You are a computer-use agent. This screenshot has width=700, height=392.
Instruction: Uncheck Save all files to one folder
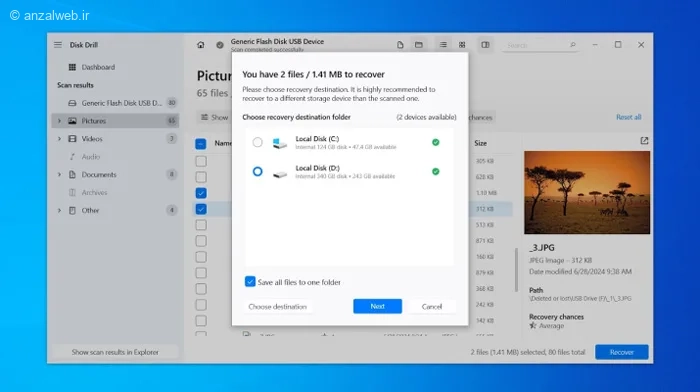coord(250,282)
